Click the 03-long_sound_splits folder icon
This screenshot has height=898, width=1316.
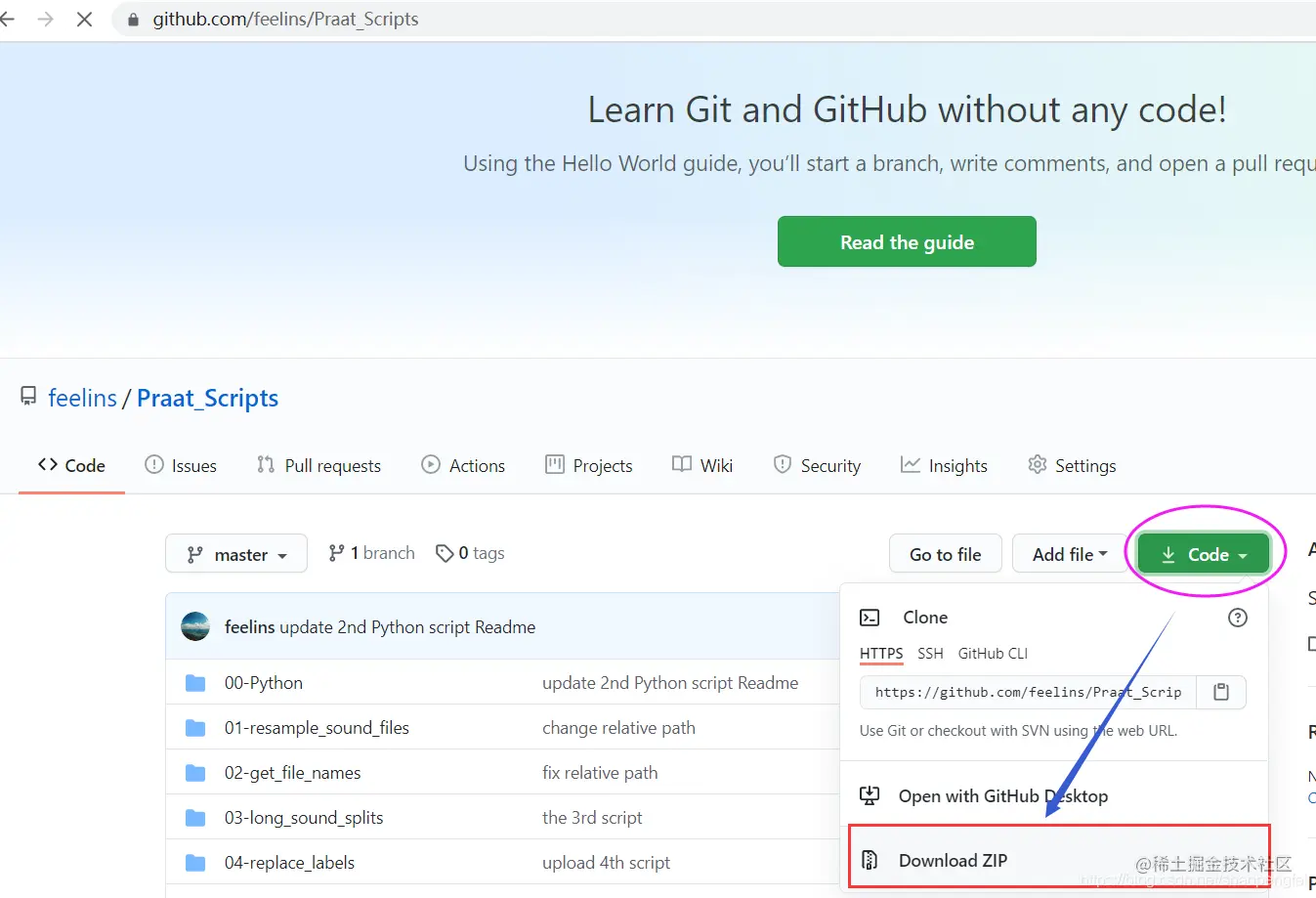coord(195,818)
